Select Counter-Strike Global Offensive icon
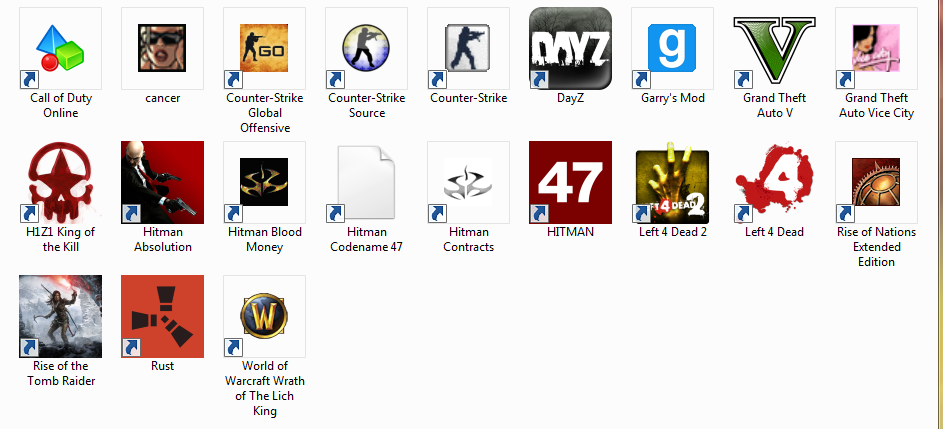 point(265,48)
